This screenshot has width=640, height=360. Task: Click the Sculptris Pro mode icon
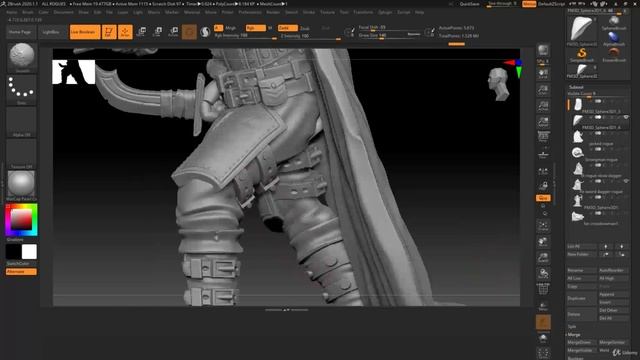205,32
